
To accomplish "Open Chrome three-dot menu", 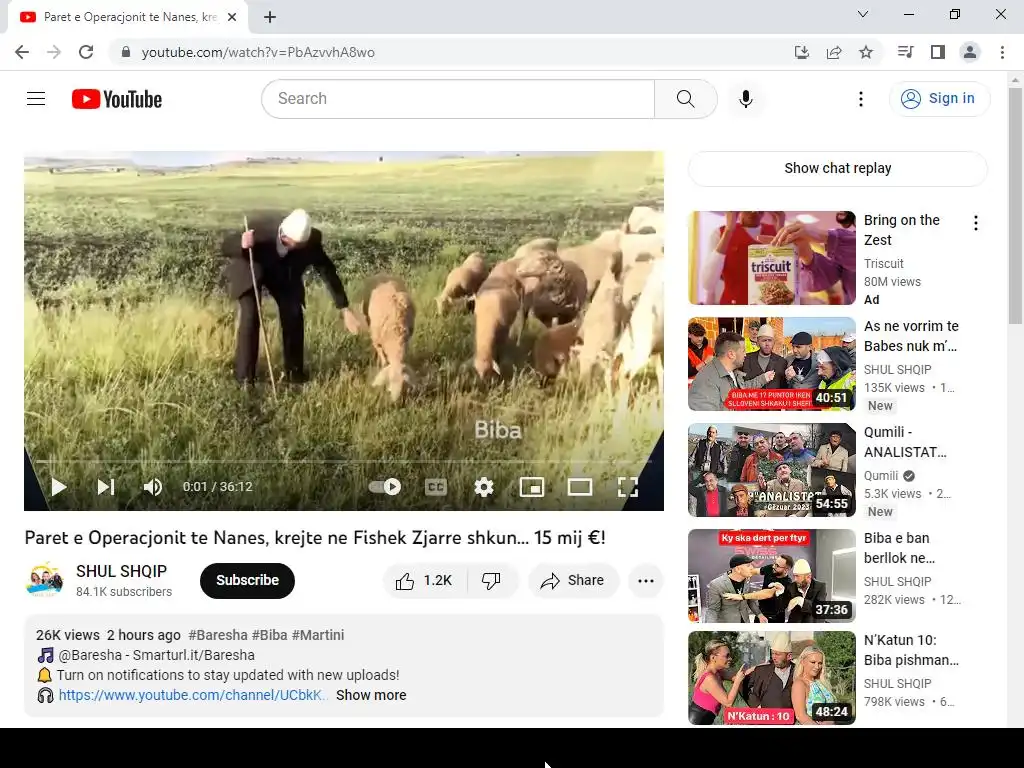I will 1002,52.
